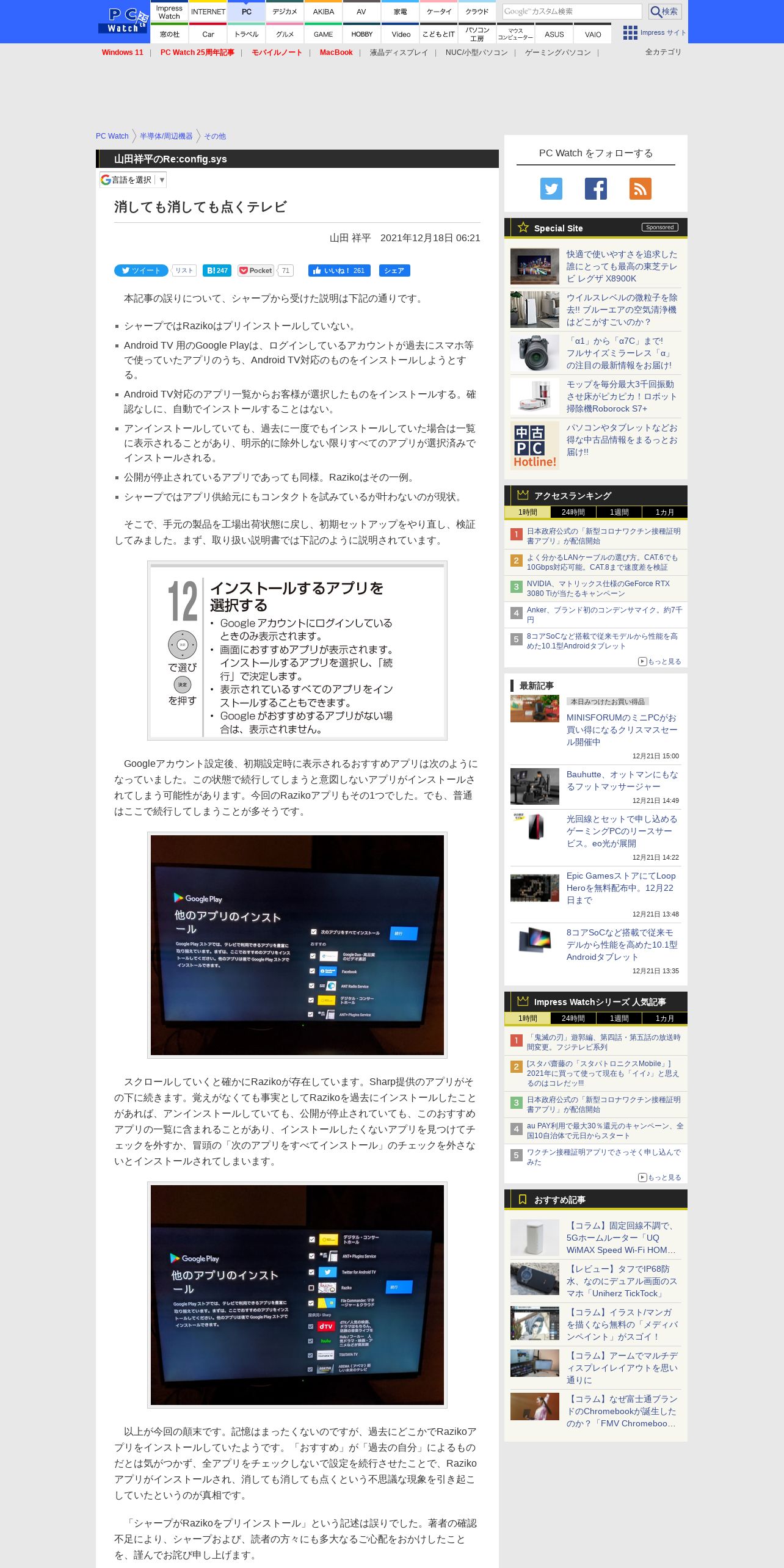
Task: Switch access ranking to 1カ月 tab
Action: [664, 512]
